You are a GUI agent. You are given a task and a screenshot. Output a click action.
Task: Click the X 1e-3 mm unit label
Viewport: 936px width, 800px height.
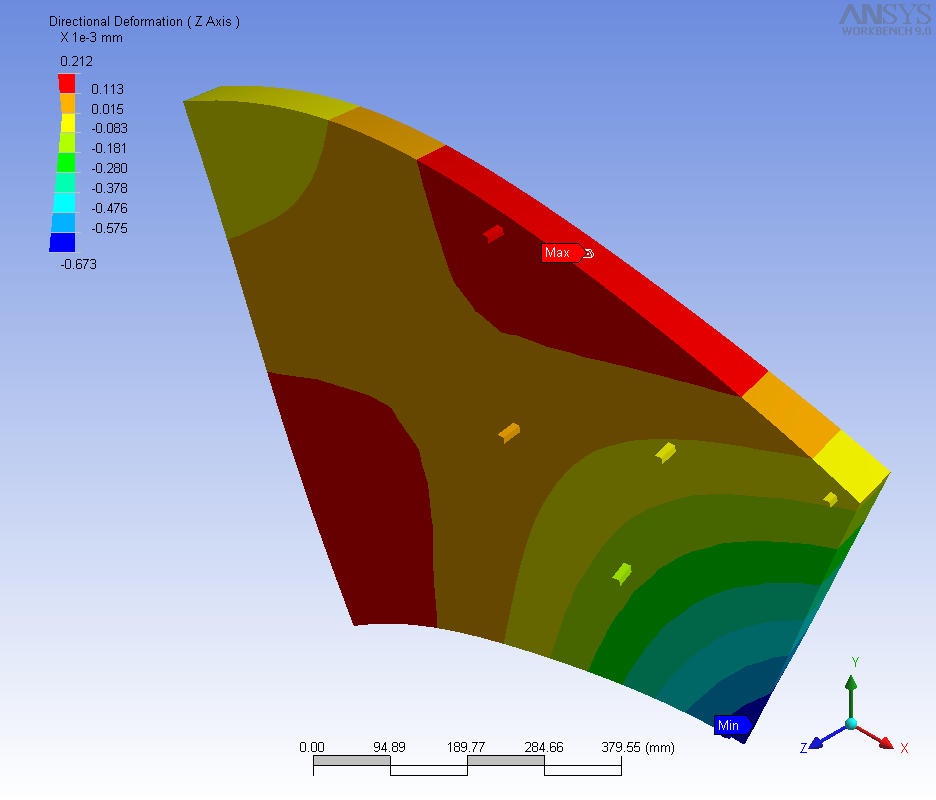91,38
